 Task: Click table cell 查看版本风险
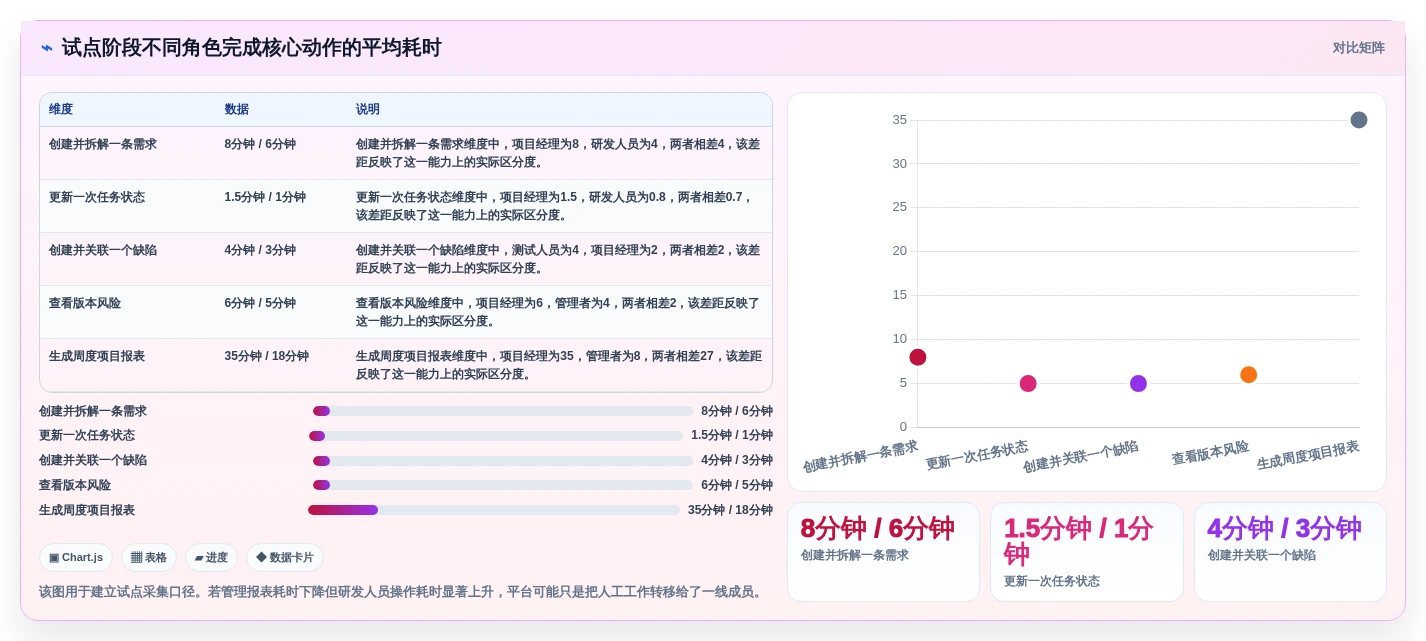tap(85, 303)
